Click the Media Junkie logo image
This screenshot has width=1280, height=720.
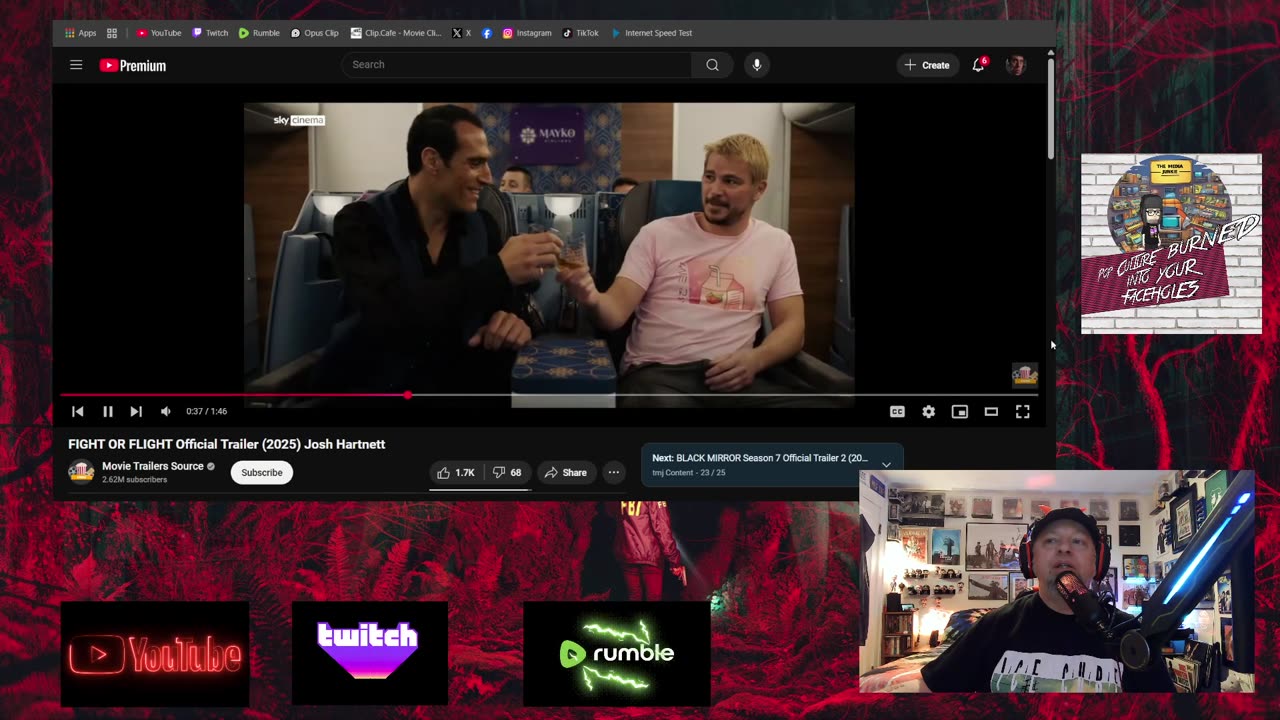[1171, 243]
